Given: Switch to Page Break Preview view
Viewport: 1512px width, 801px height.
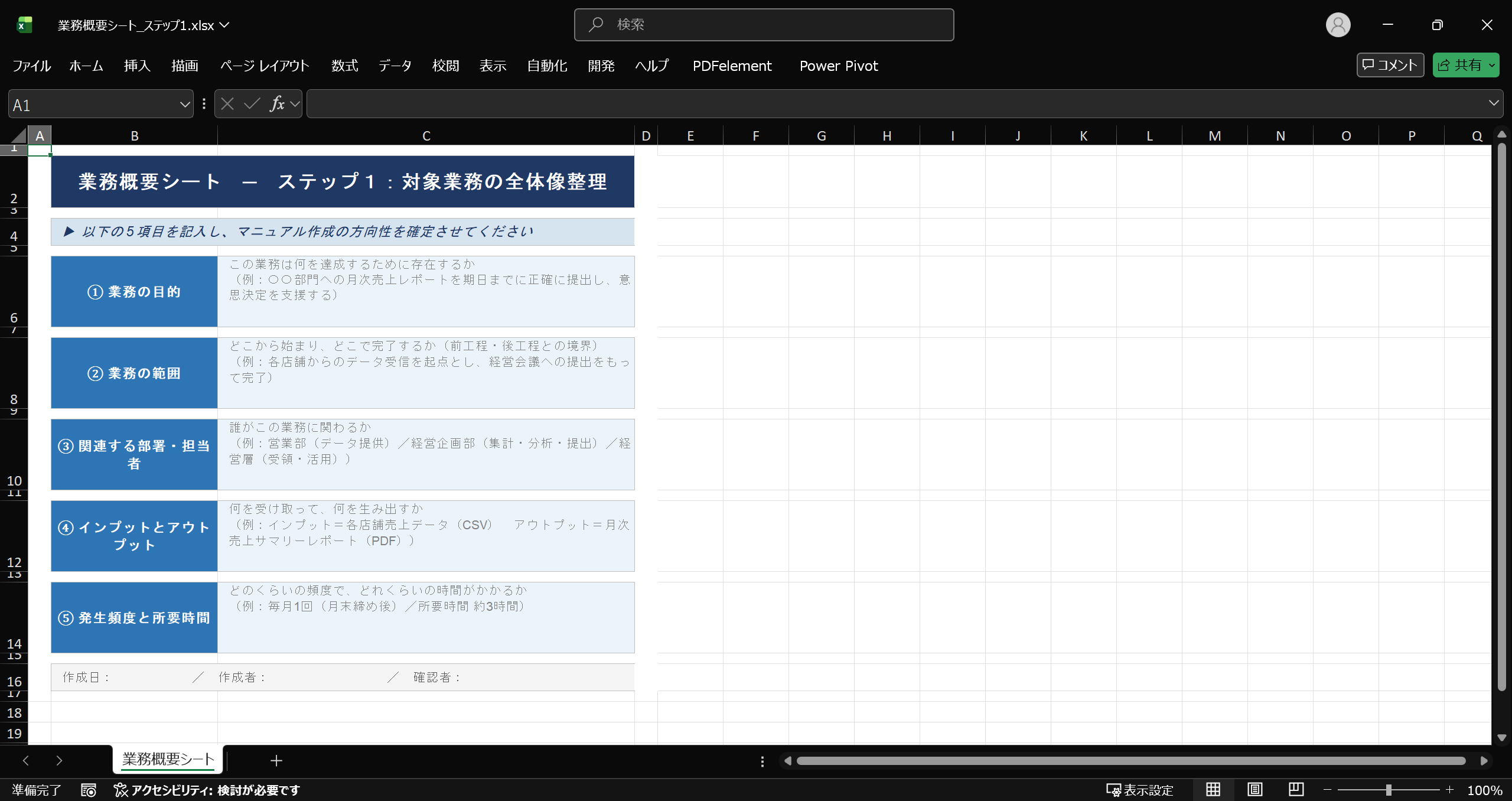Looking at the screenshot, I should 1296,790.
